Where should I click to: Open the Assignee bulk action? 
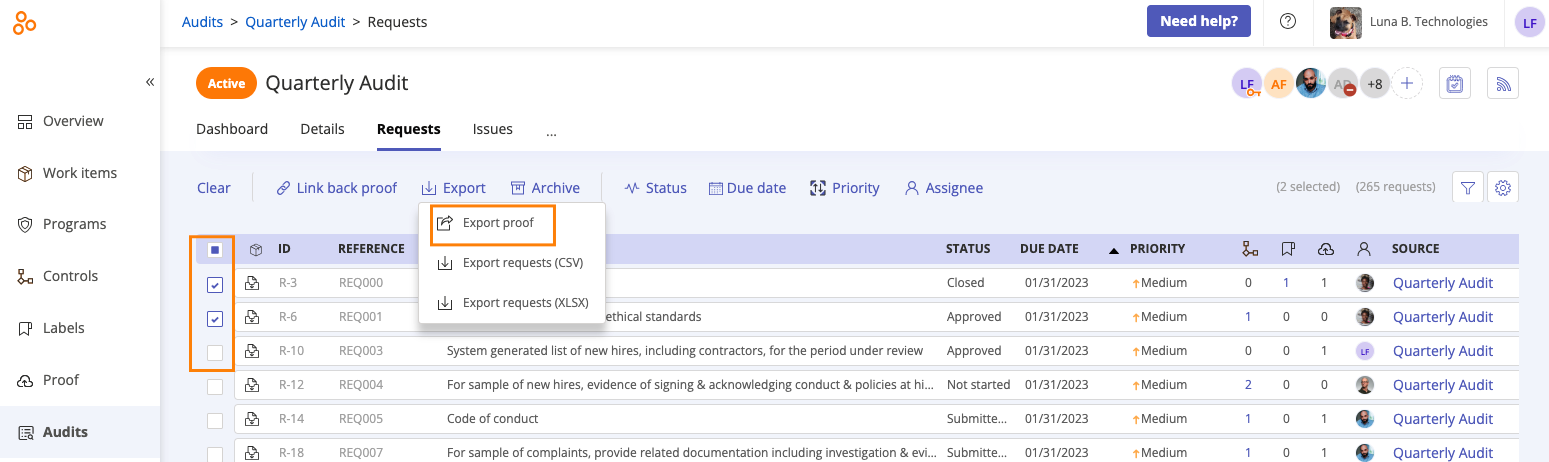pos(944,188)
